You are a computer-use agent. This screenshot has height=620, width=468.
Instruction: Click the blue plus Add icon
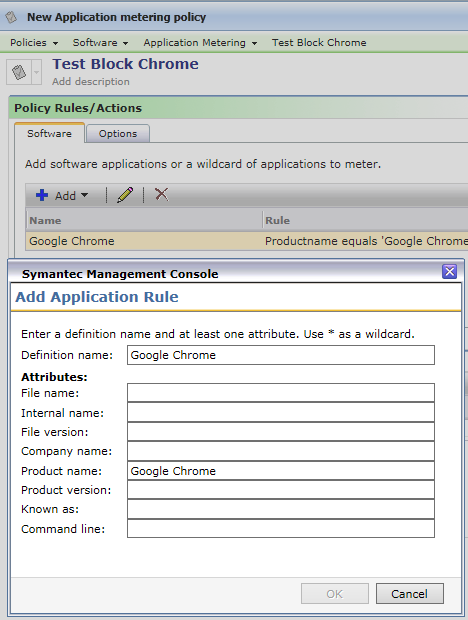42,195
